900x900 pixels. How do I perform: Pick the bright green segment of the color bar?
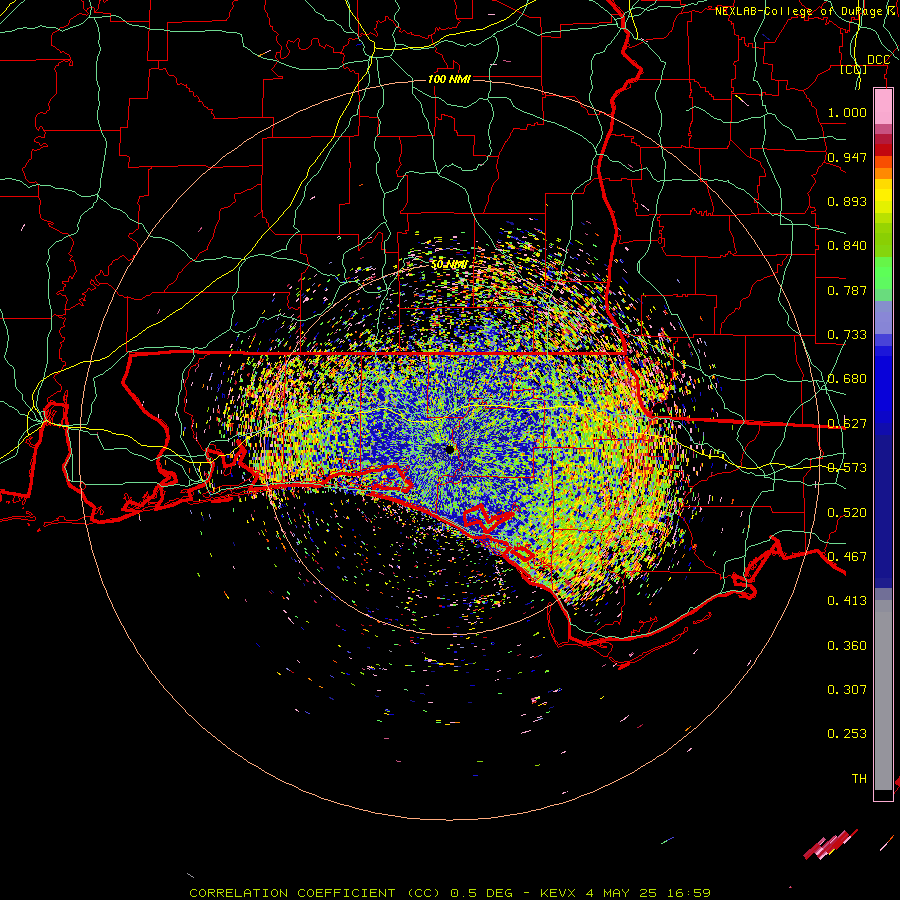[x=883, y=273]
